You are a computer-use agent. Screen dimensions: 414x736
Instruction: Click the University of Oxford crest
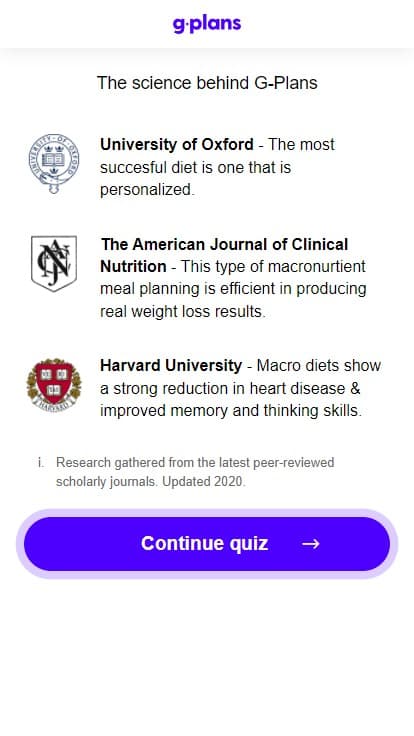click(54, 163)
